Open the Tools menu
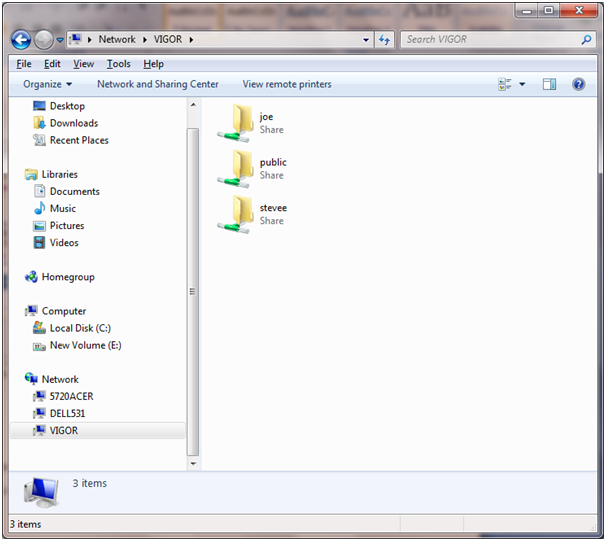The height and width of the screenshot is (541, 606). click(118, 64)
